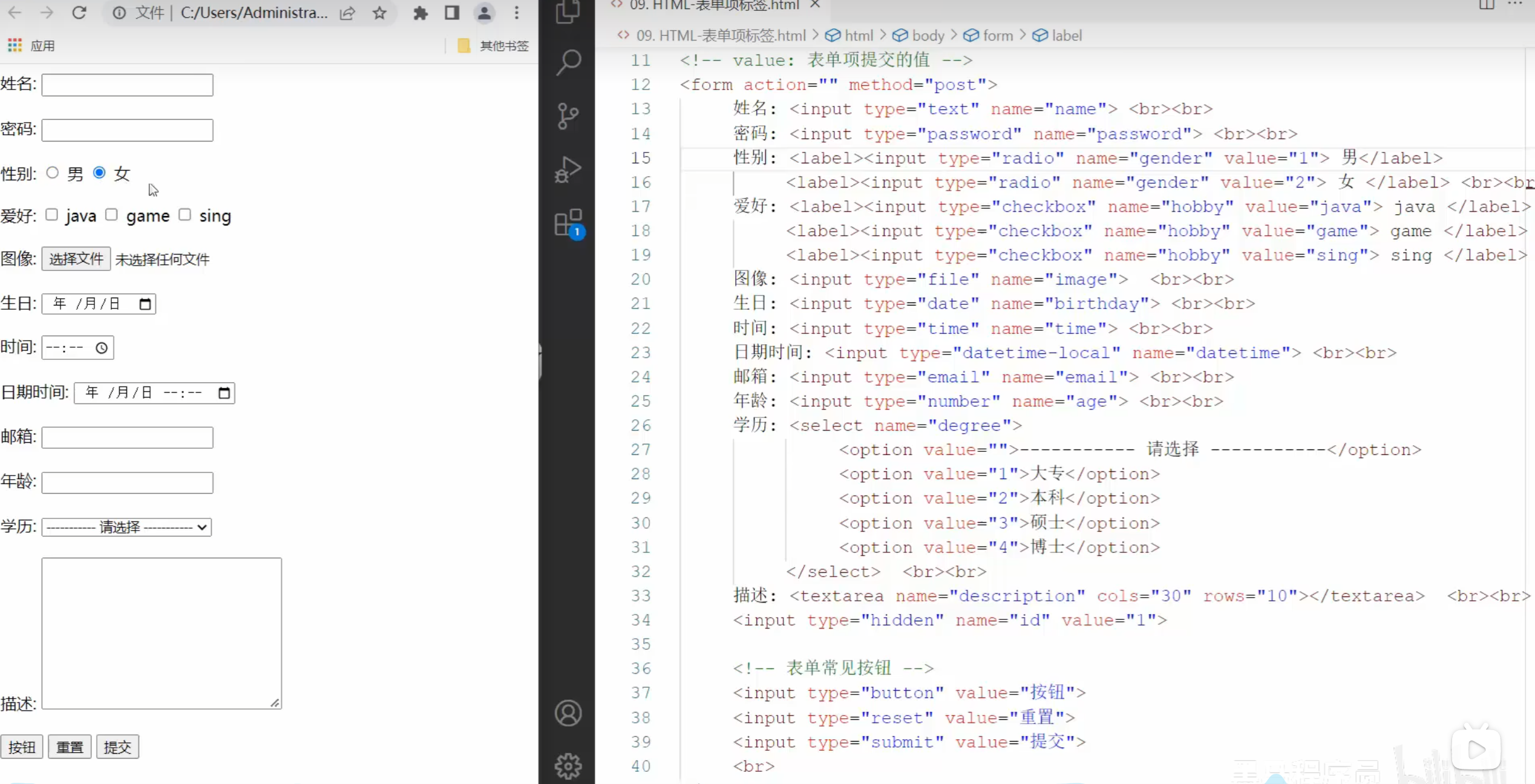Image resolution: width=1535 pixels, height=784 pixels.
Task: Open the Run and Debug view icon
Action: click(568, 169)
